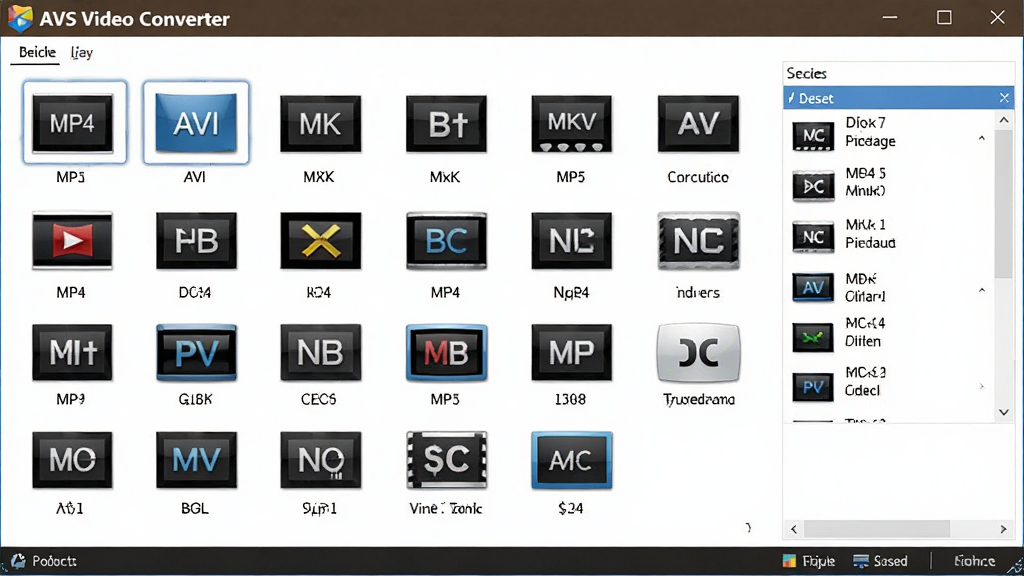Collapse the Diok7 Picdage list entry
Image resolution: width=1024 pixels, height=576 pixels.
point(982,138)
